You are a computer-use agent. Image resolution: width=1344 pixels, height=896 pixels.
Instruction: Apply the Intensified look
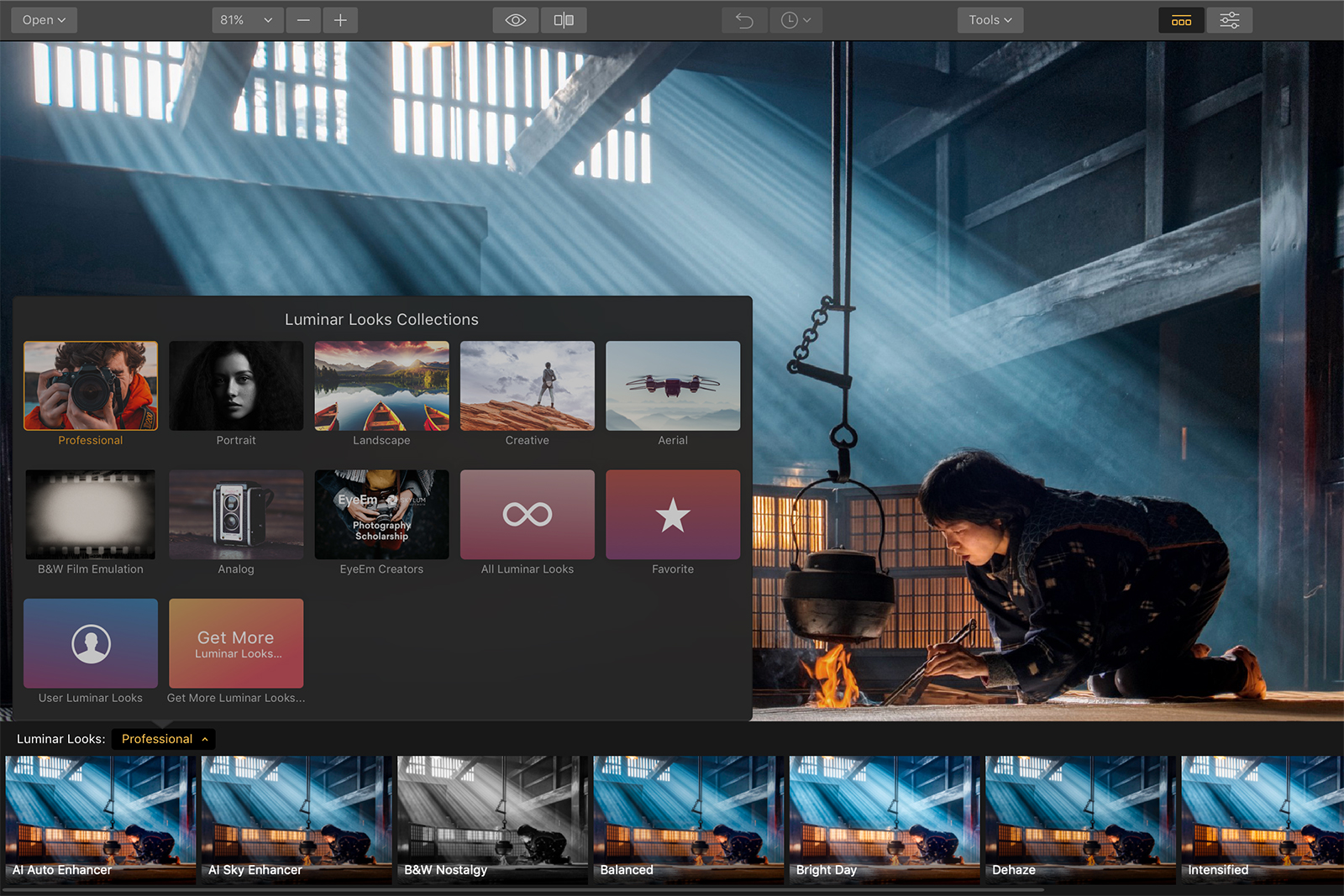[x=1263, y=819]
